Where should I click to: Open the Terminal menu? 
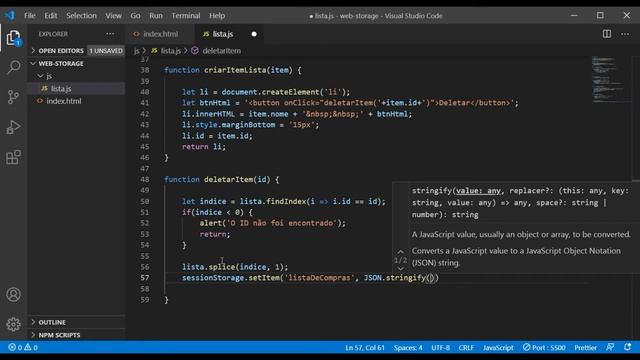tap(186, 16)
